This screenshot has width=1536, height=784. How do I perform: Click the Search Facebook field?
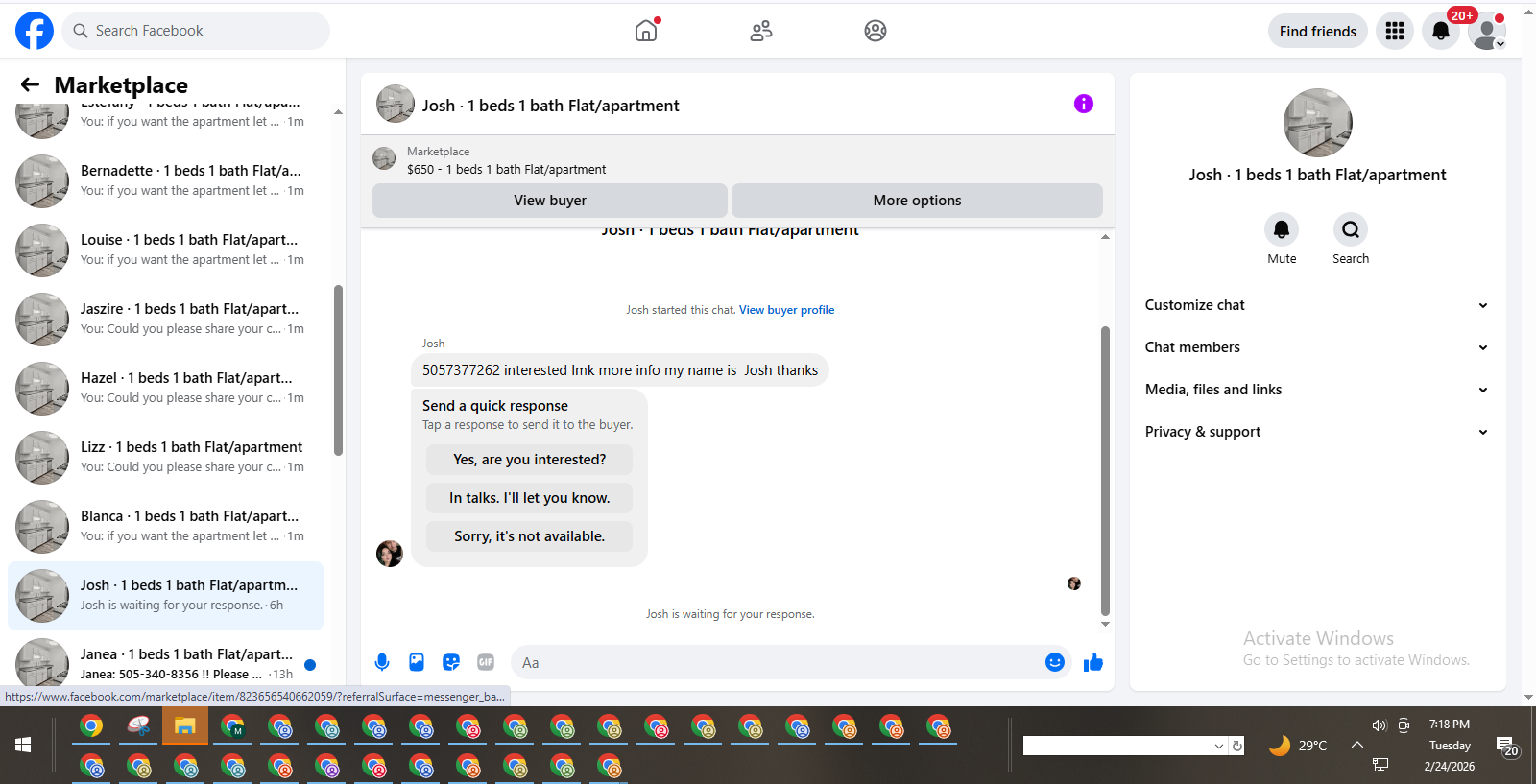click(196, 31)
